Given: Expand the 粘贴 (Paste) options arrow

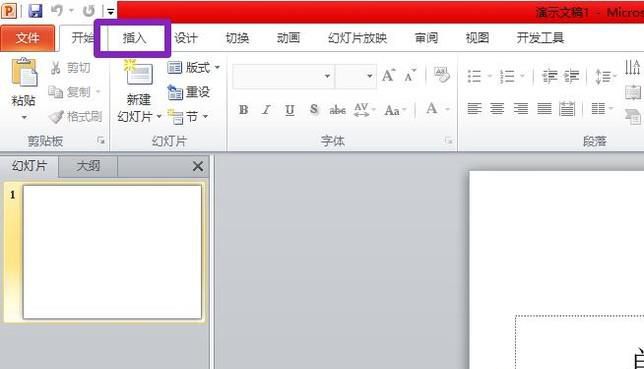Looking at the screenshot, I should 24,118.
